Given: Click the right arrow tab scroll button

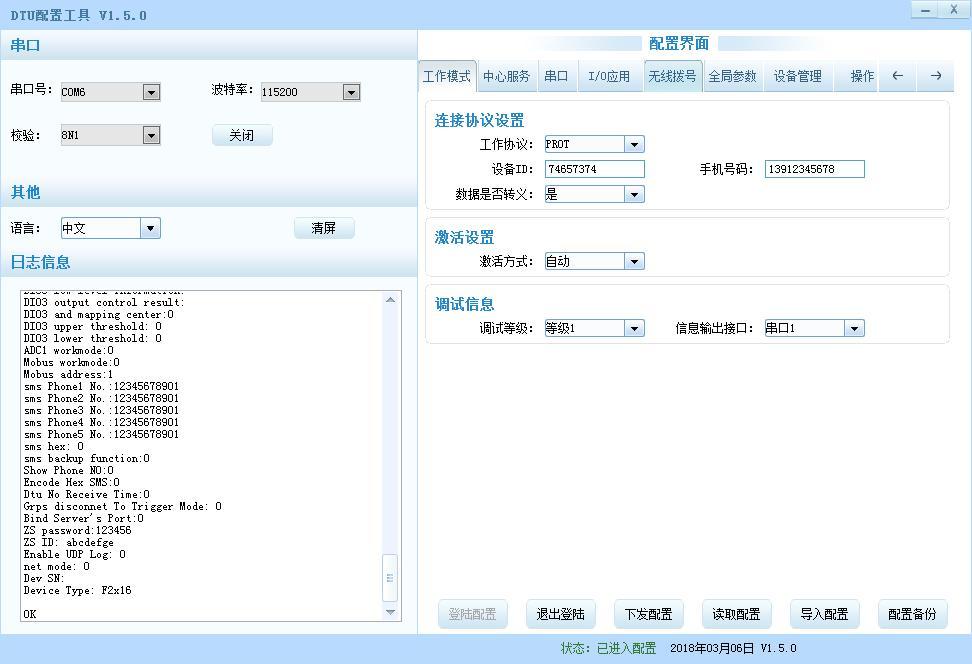Looking at the screenshot, I should 935,76.
